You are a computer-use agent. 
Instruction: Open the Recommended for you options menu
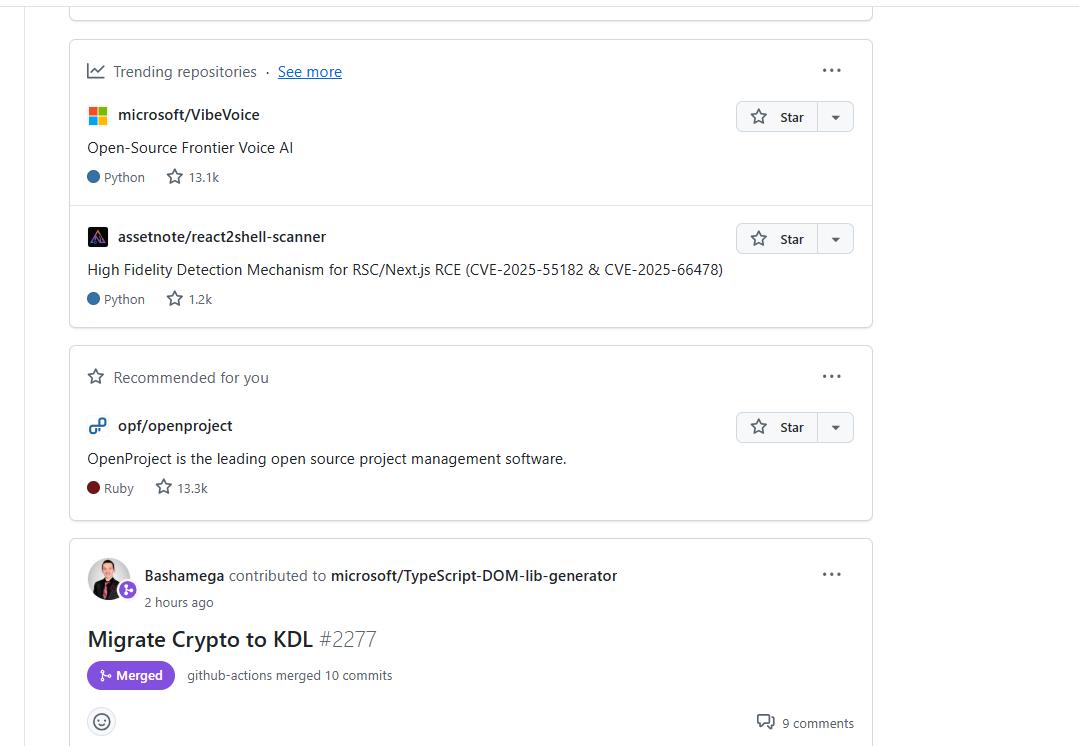click(831, 376)
